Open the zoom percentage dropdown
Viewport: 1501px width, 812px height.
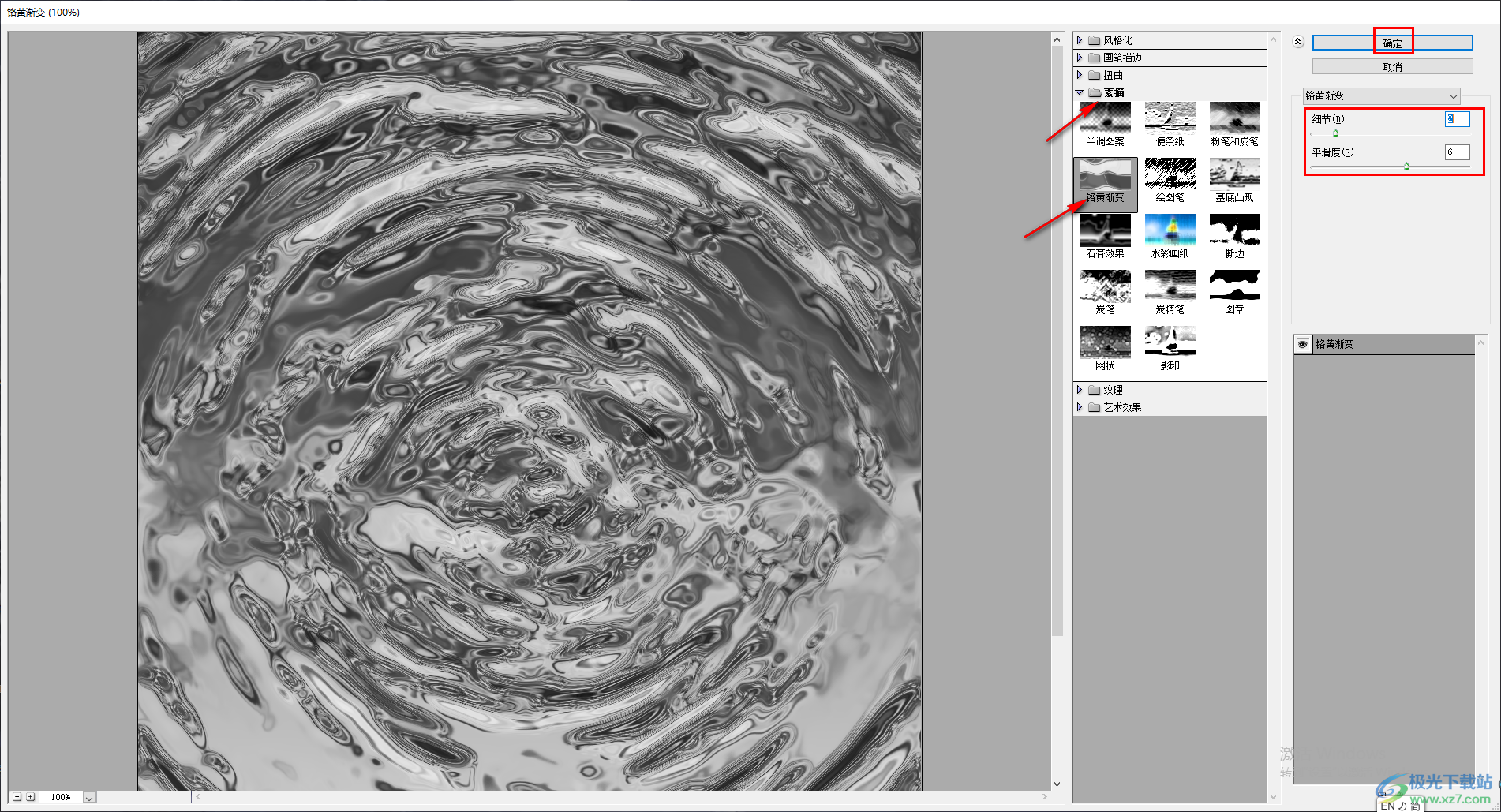click(x=89, y=798)
